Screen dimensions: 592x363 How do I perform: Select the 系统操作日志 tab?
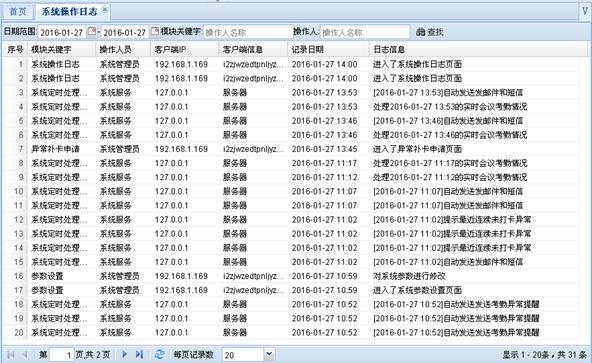[x=69, y=12]
